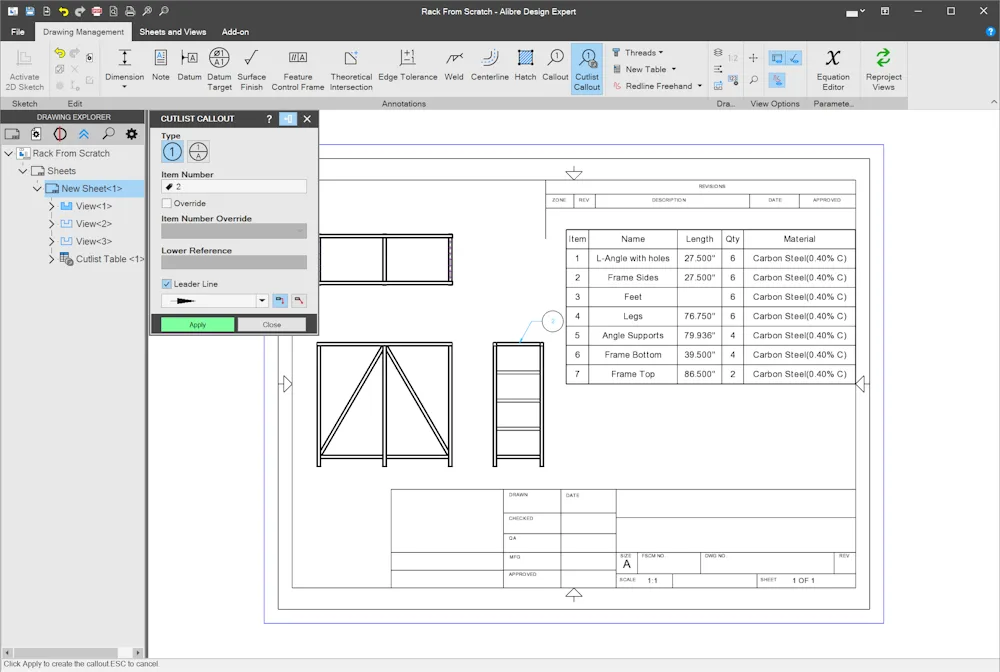
Task: Click the green Apply button
Action: point(198,325)
